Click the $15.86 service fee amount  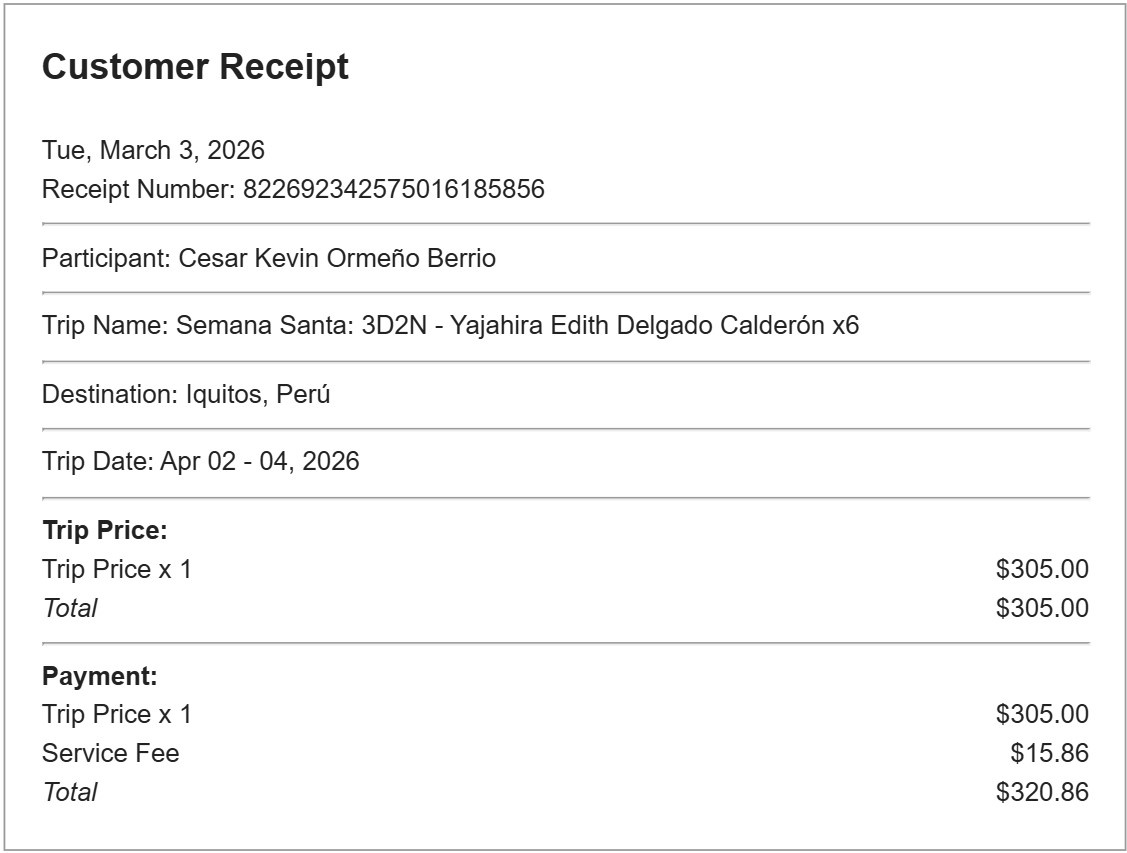(x=1049, y=753)
